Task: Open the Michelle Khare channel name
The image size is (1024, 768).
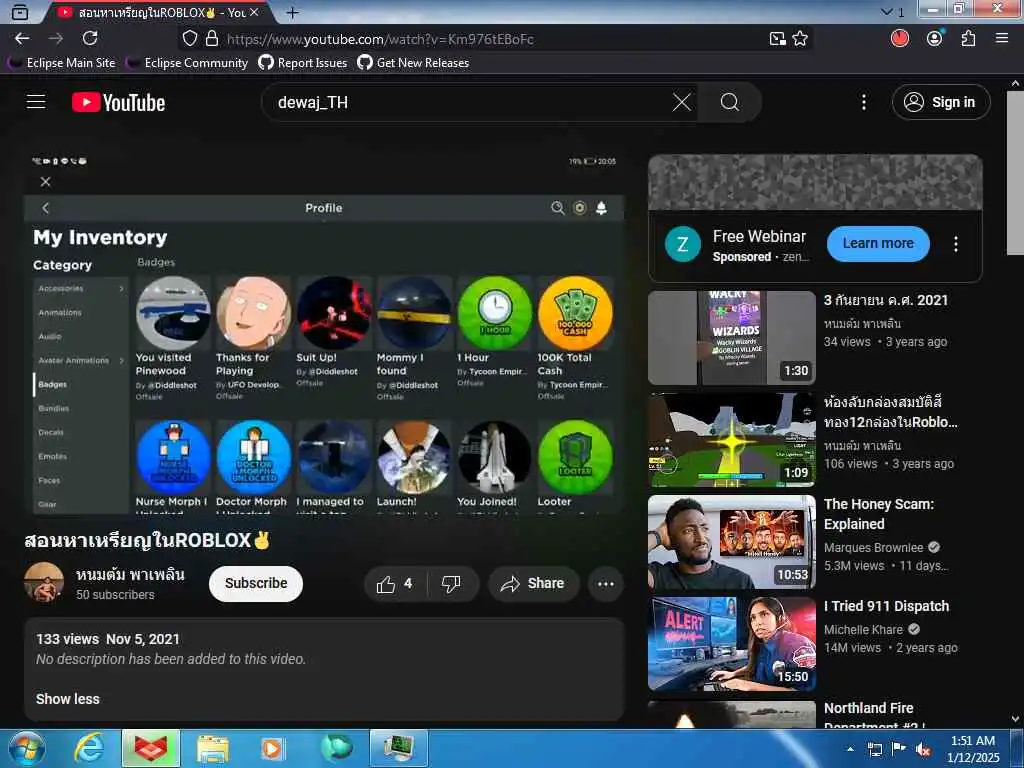Action: tap(863, 630)
